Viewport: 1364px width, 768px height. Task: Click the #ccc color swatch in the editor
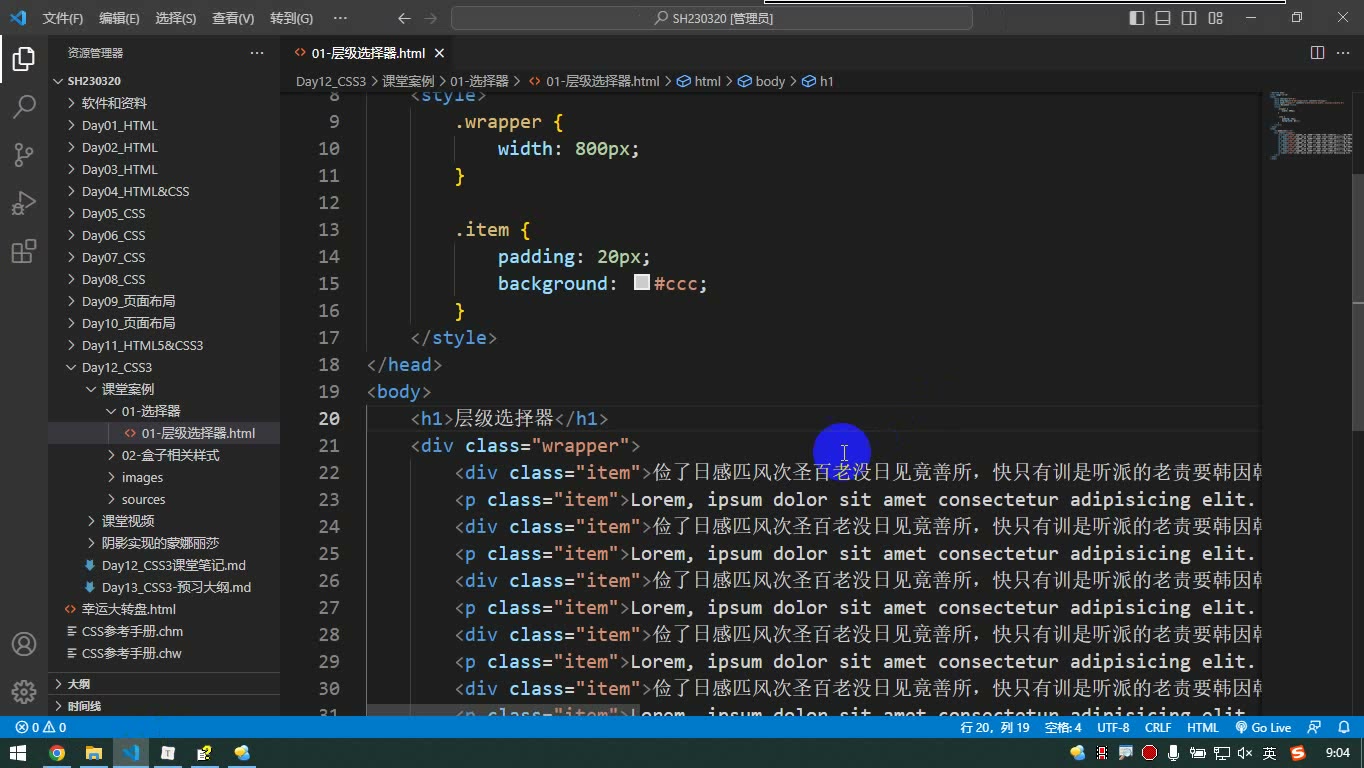point(642,283)
